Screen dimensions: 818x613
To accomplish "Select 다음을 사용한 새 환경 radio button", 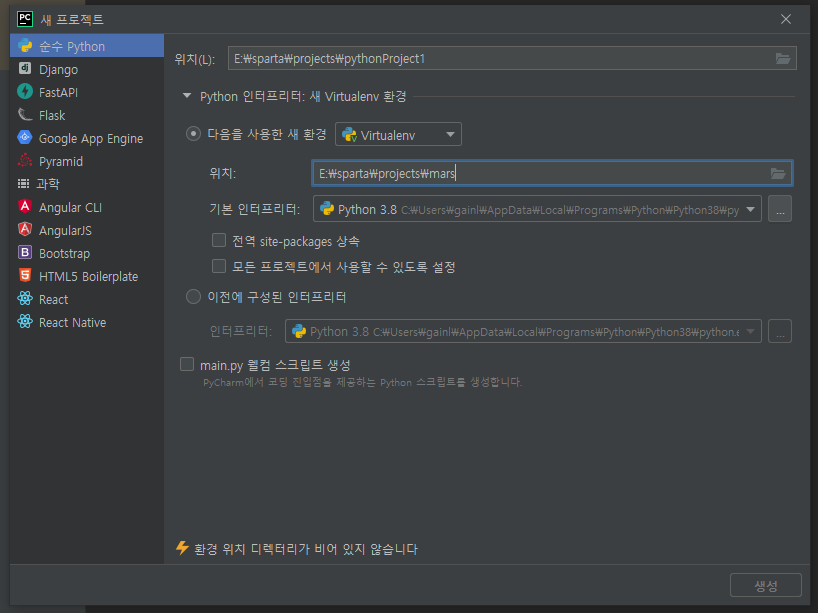I will point(193,134).
